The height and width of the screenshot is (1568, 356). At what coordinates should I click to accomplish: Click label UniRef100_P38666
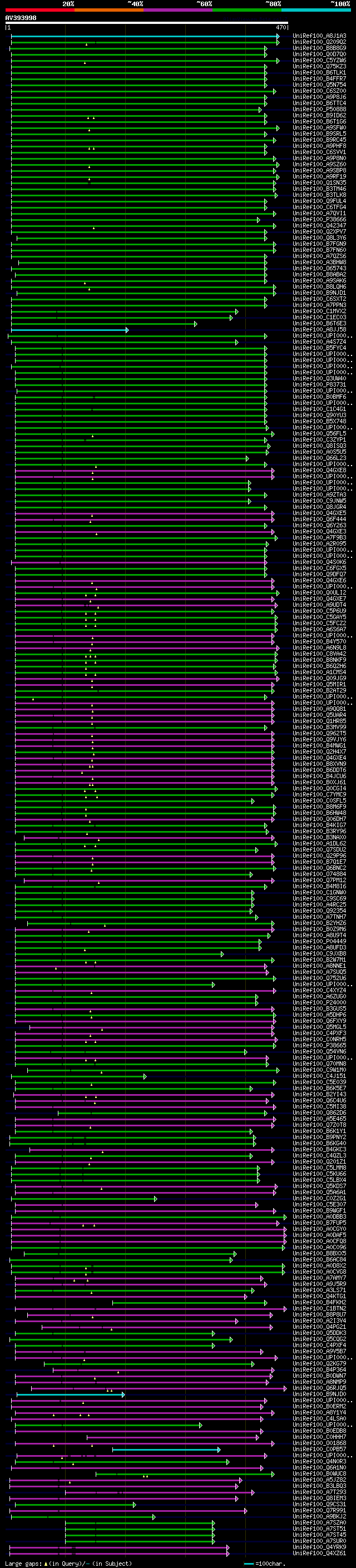click(319, 220)
